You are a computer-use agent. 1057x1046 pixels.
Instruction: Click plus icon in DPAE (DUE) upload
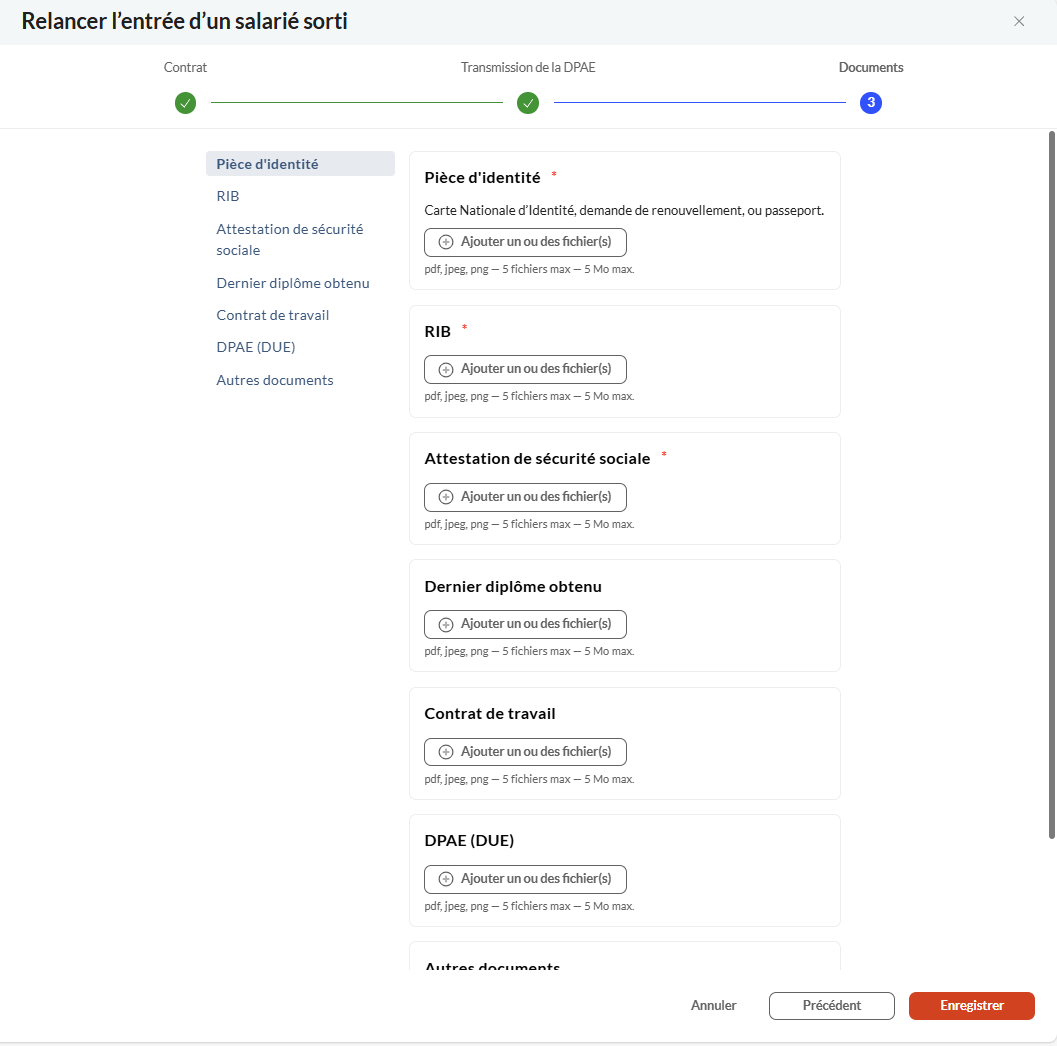(446, 879)
